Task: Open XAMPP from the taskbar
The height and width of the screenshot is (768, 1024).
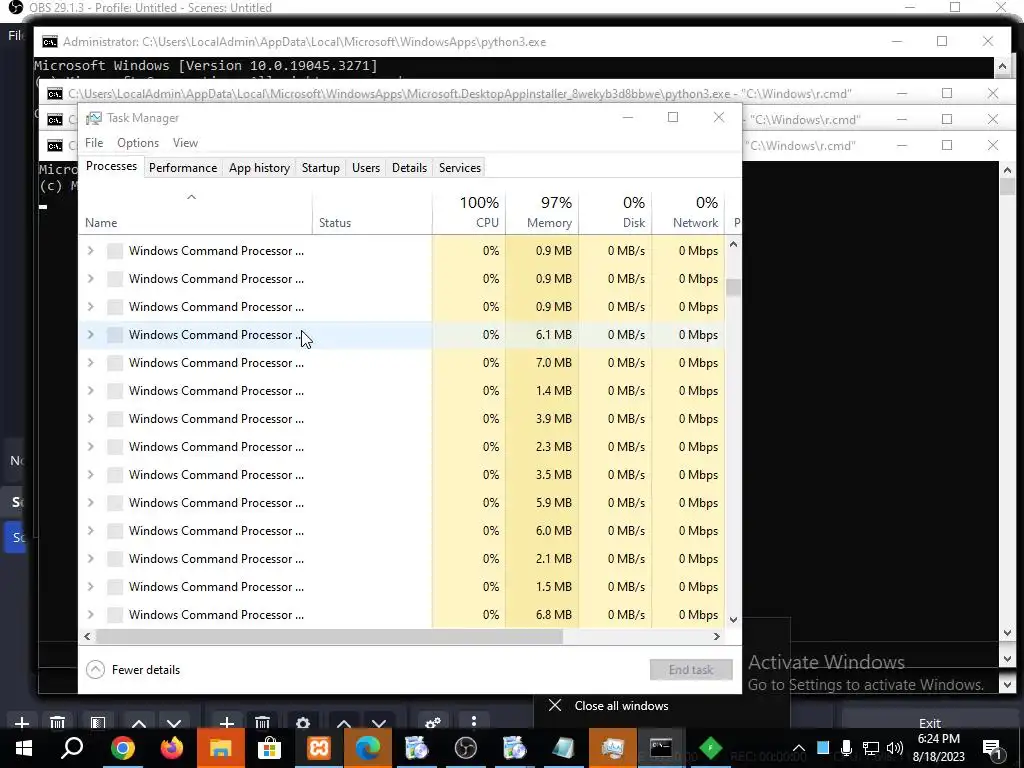Action: pyautogui.click(x=319, y=748)
